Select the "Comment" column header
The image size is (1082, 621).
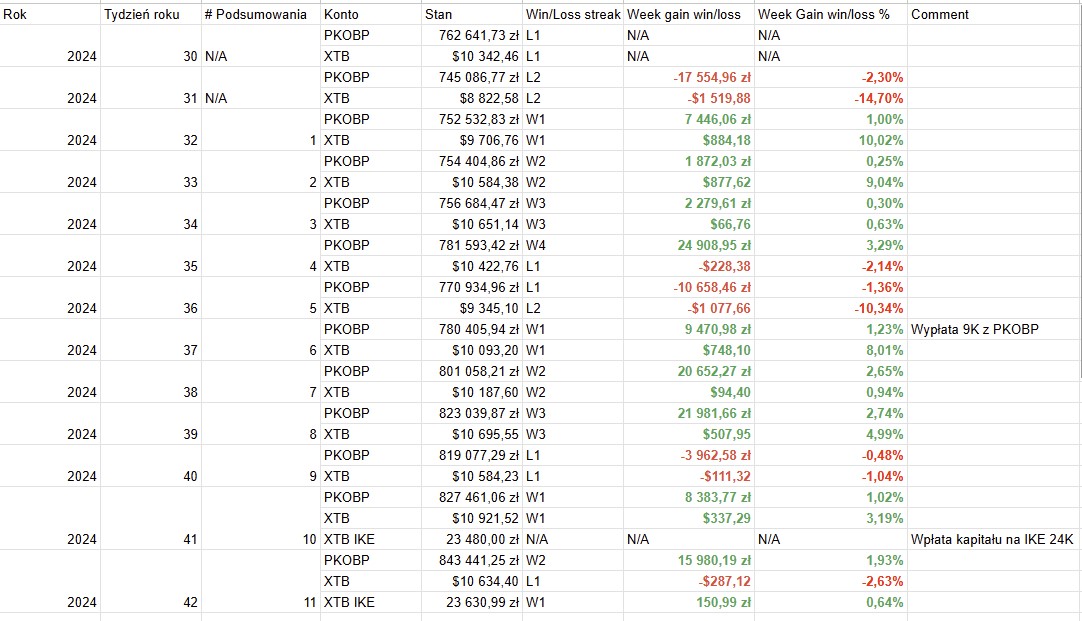[x=994, y=14]
